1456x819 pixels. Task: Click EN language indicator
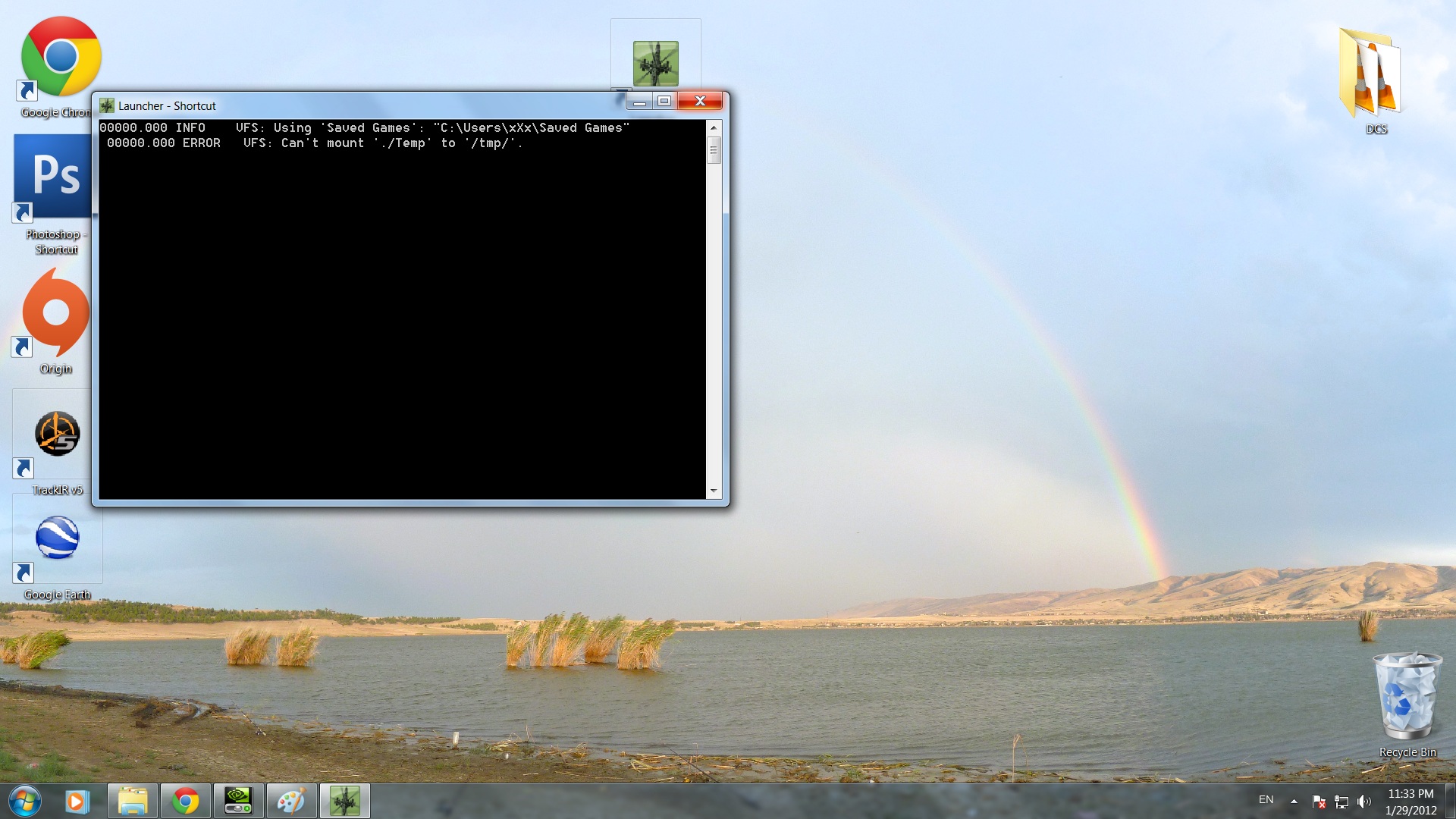(1266, 800)
